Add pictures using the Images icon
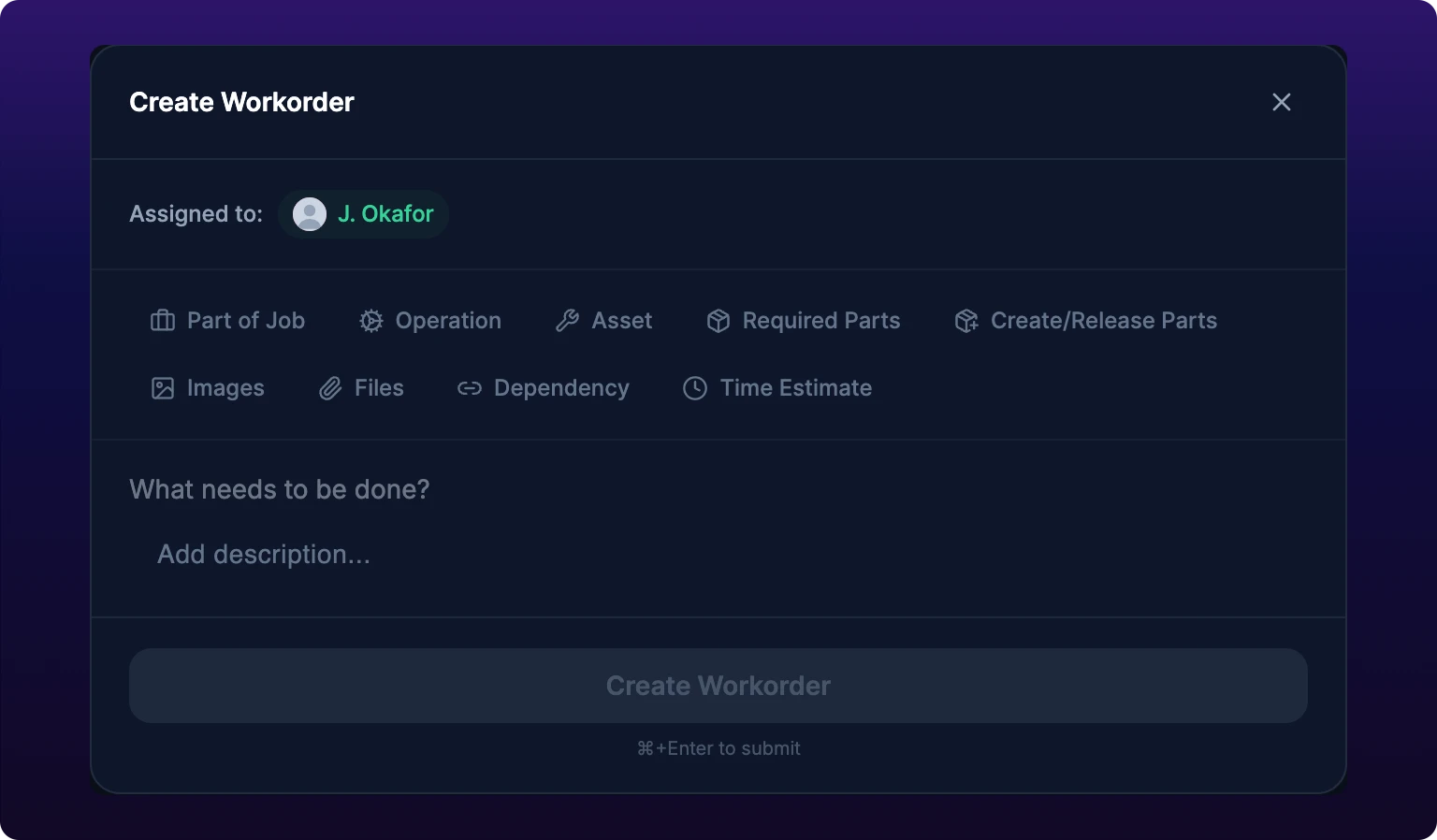This screenshot has height=840, width=1437. pos(163,388)
